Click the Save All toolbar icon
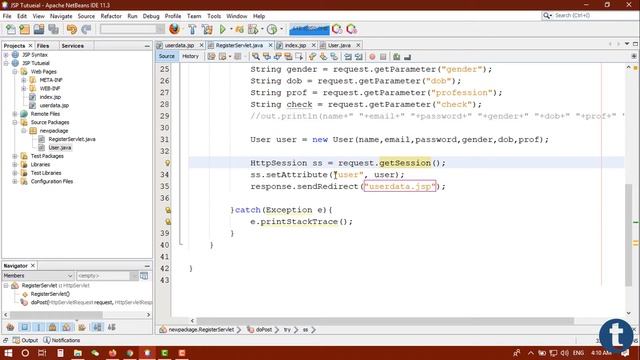This screenshot has height=360, width=640. [x=53, y=29]
